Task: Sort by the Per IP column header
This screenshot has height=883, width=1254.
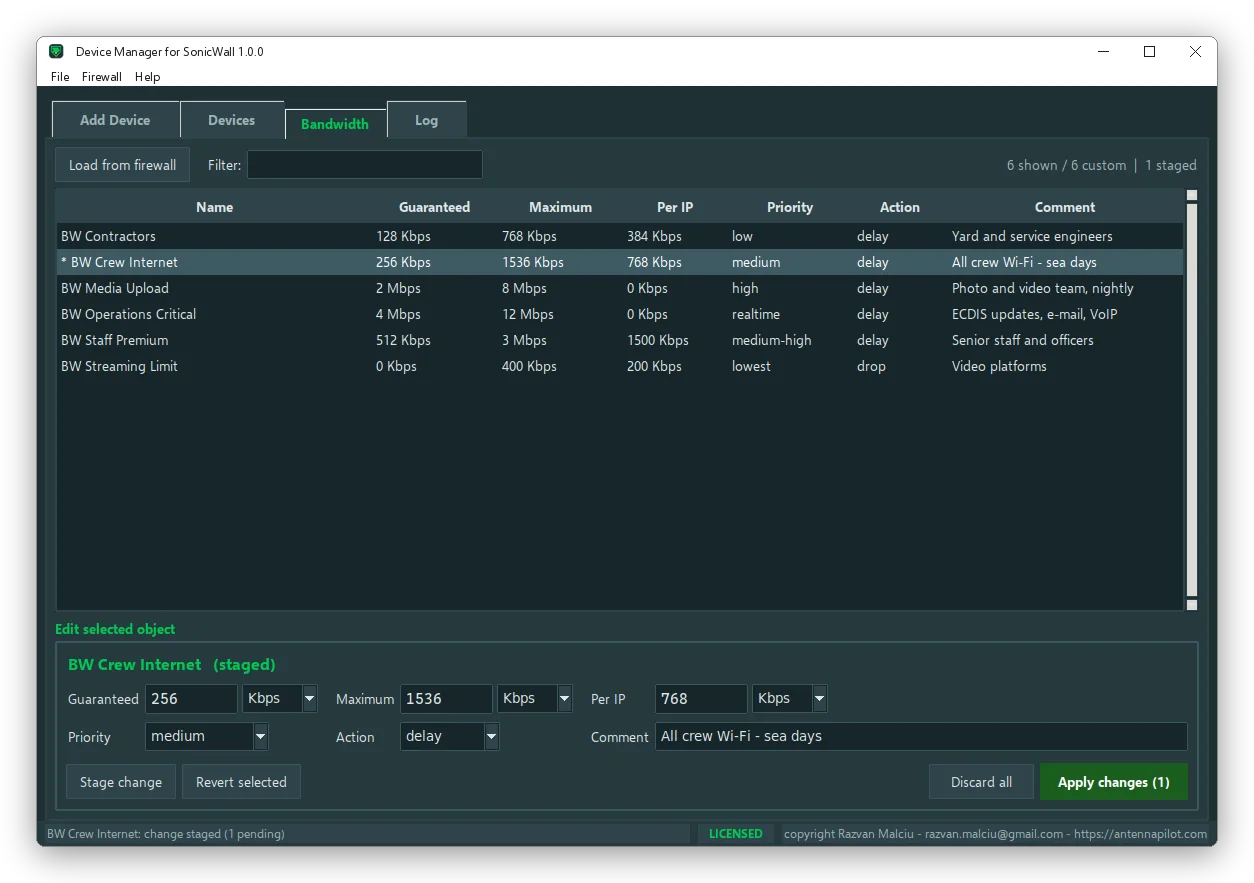Action: 675,207
